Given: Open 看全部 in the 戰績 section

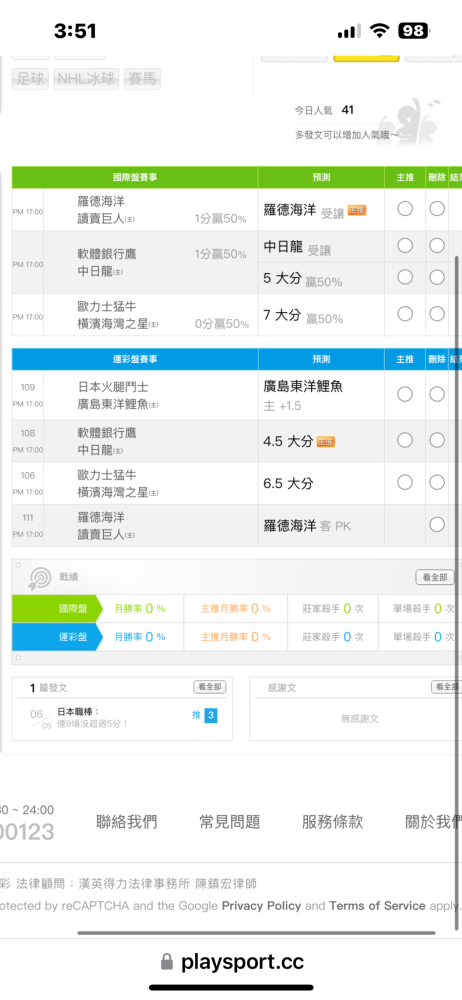Looking at the screenshot, I should 435,577.
